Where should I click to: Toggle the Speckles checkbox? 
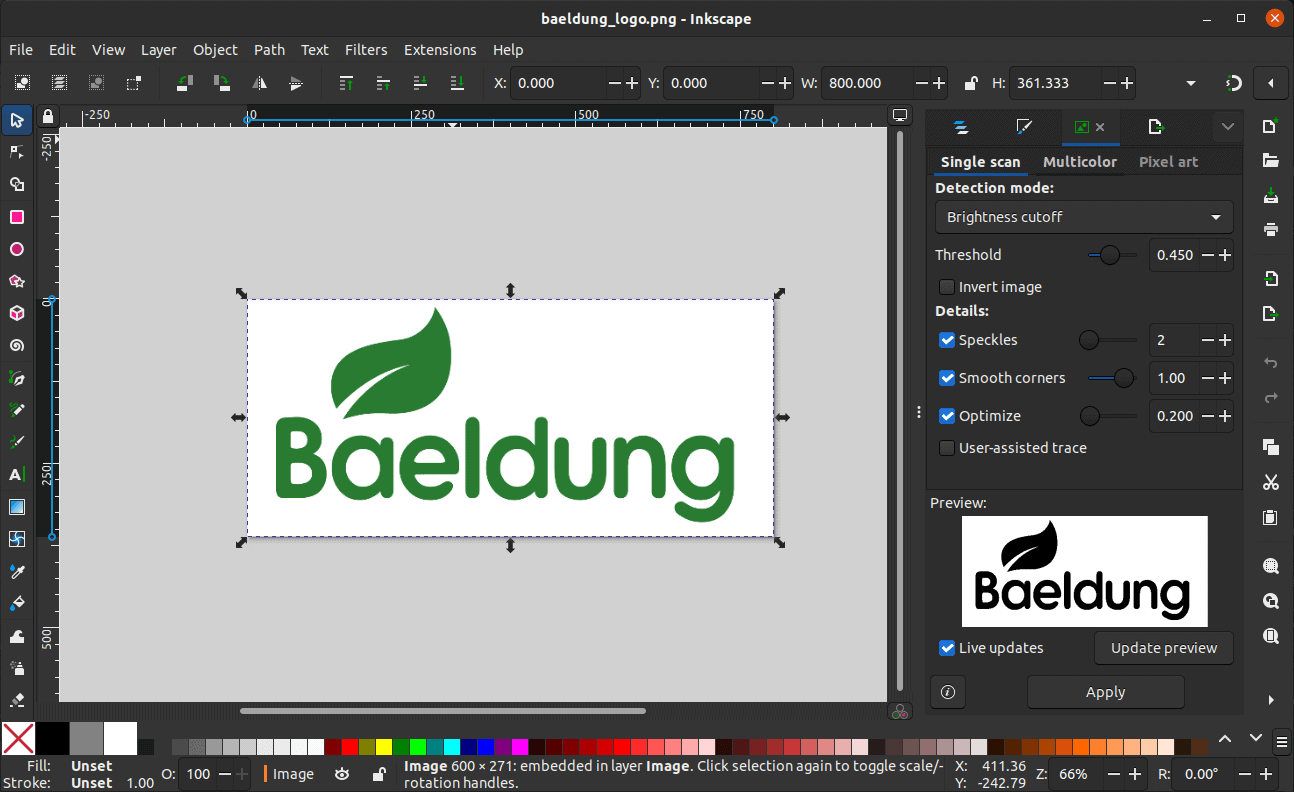[x=946, y=340]
